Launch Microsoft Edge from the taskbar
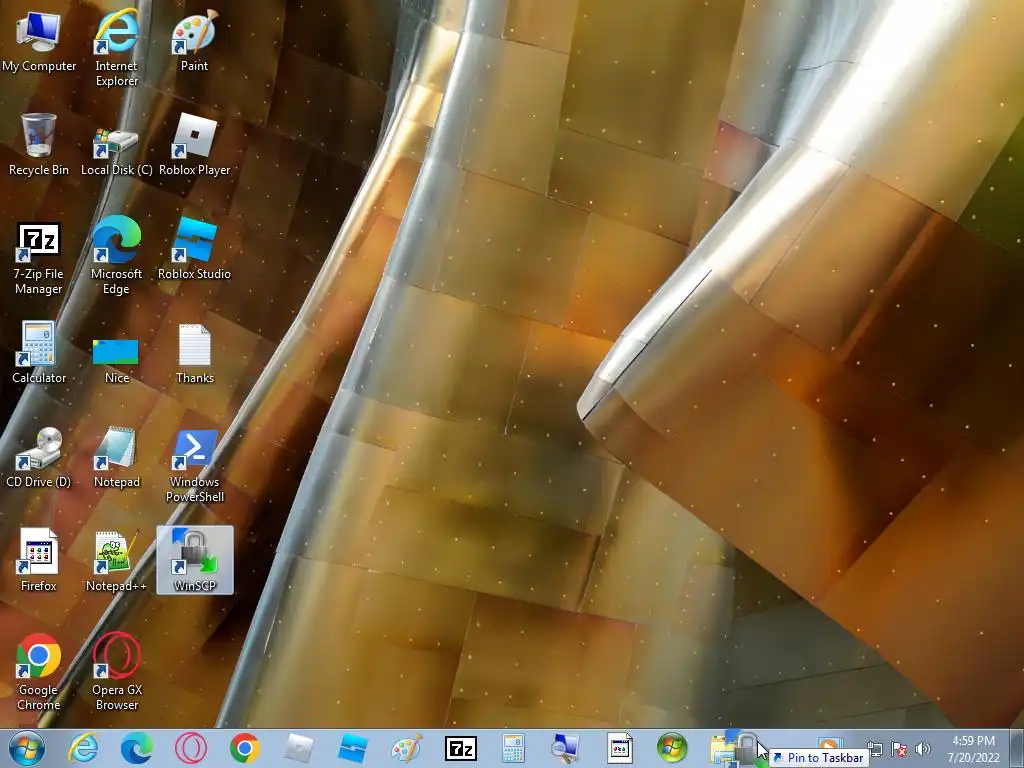 coord(137,748)
